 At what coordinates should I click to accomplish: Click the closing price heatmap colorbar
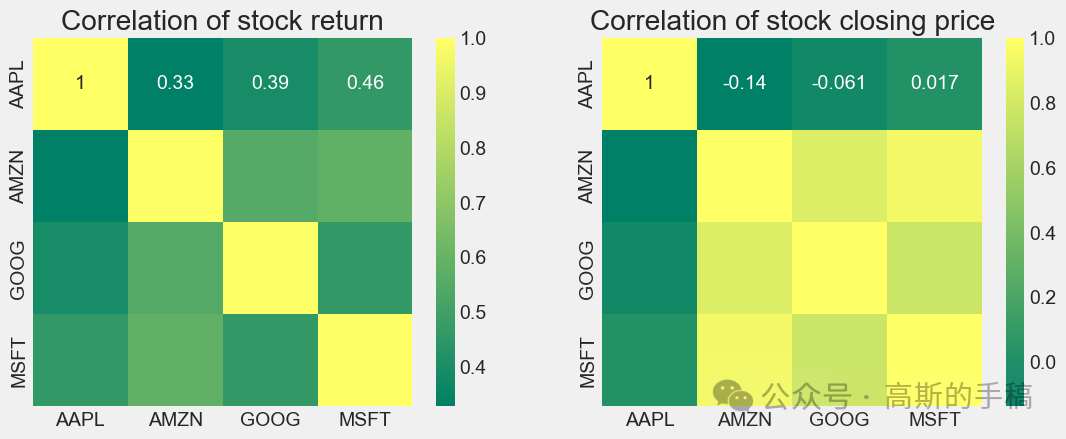[x=1015, y=221]
